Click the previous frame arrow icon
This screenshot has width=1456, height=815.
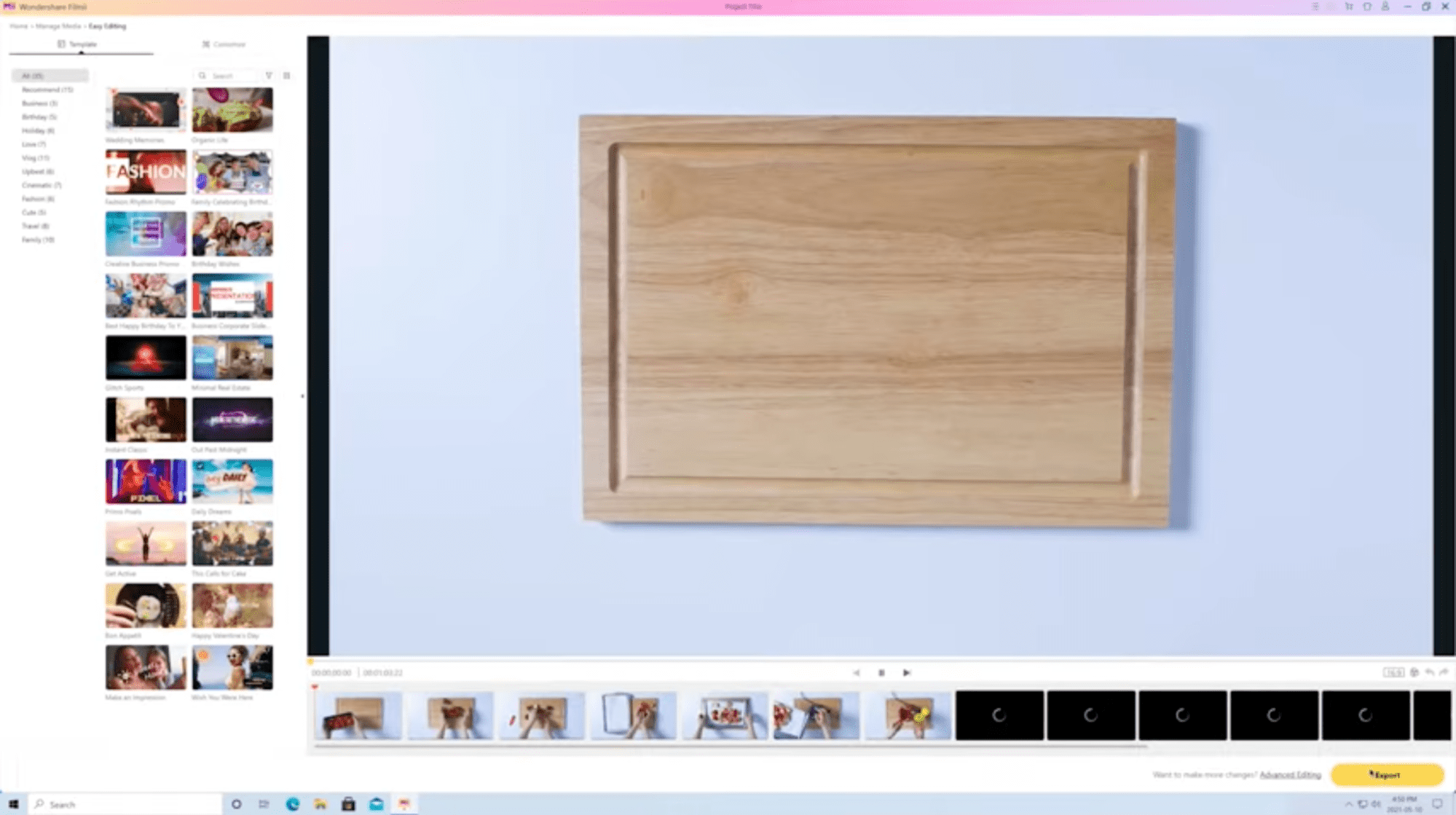(x=857, y=673)
